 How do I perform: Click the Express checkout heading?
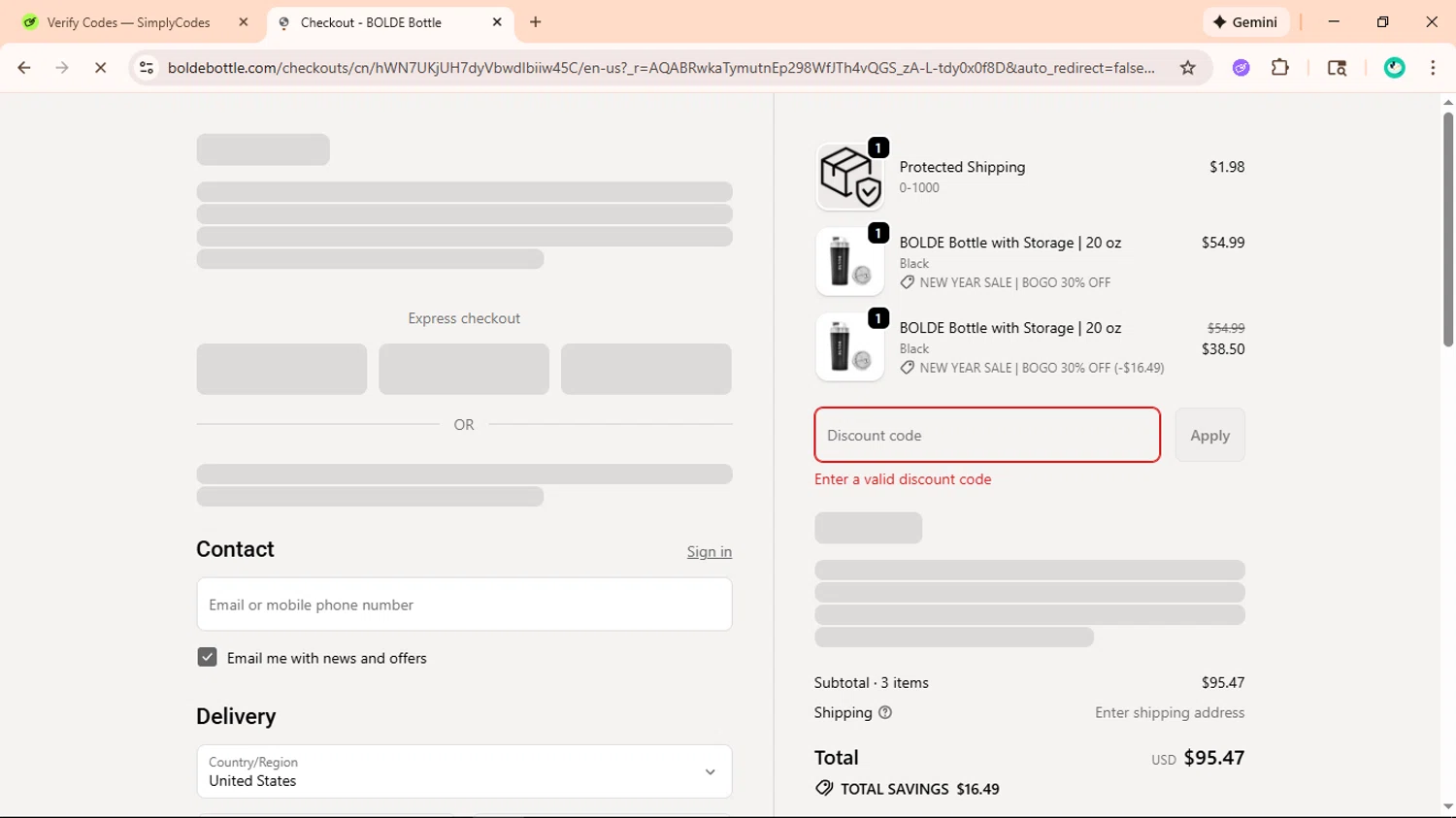click(464, 318)
